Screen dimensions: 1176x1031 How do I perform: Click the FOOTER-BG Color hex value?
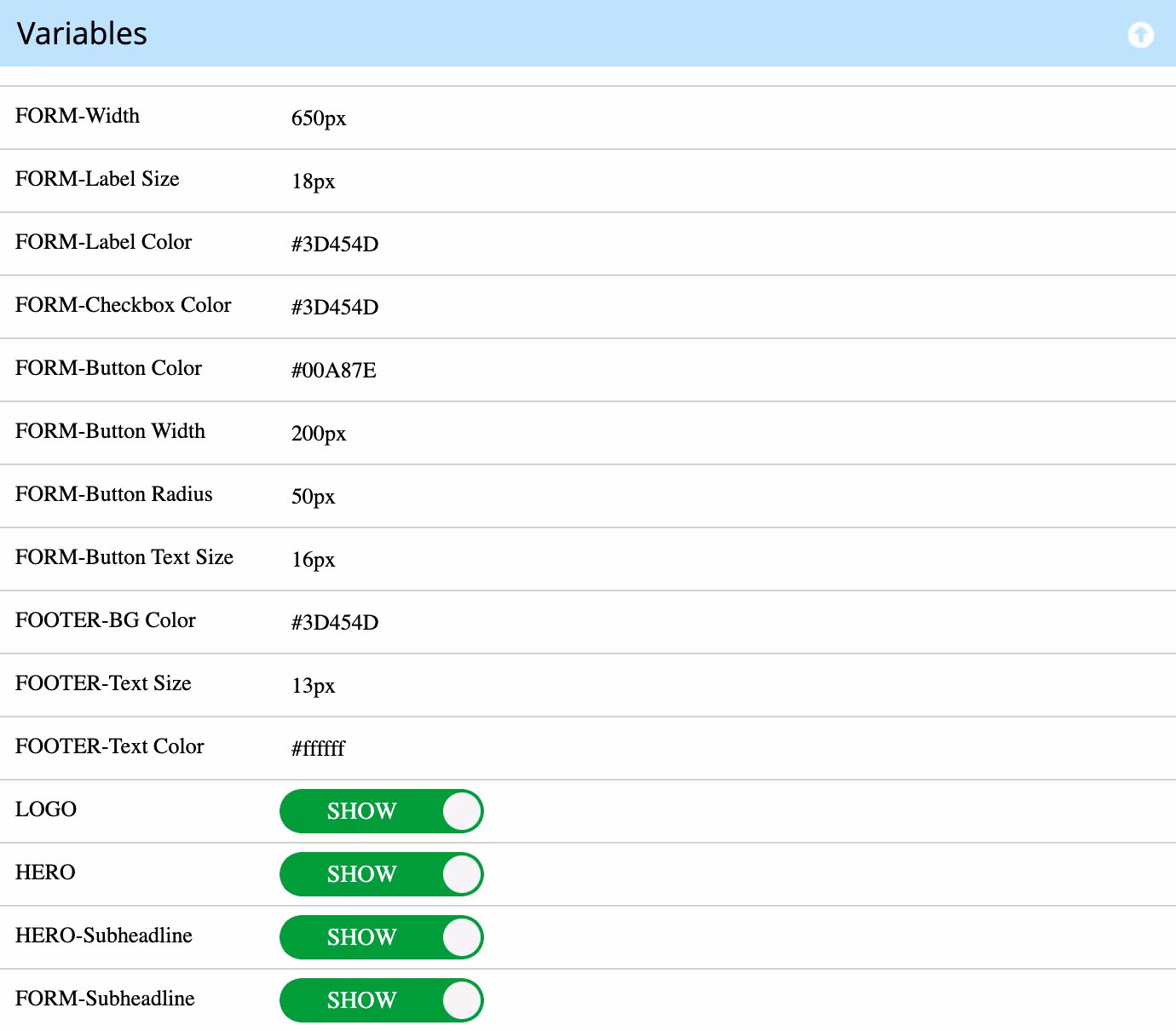pyautogui.click(x=335, y=623)
